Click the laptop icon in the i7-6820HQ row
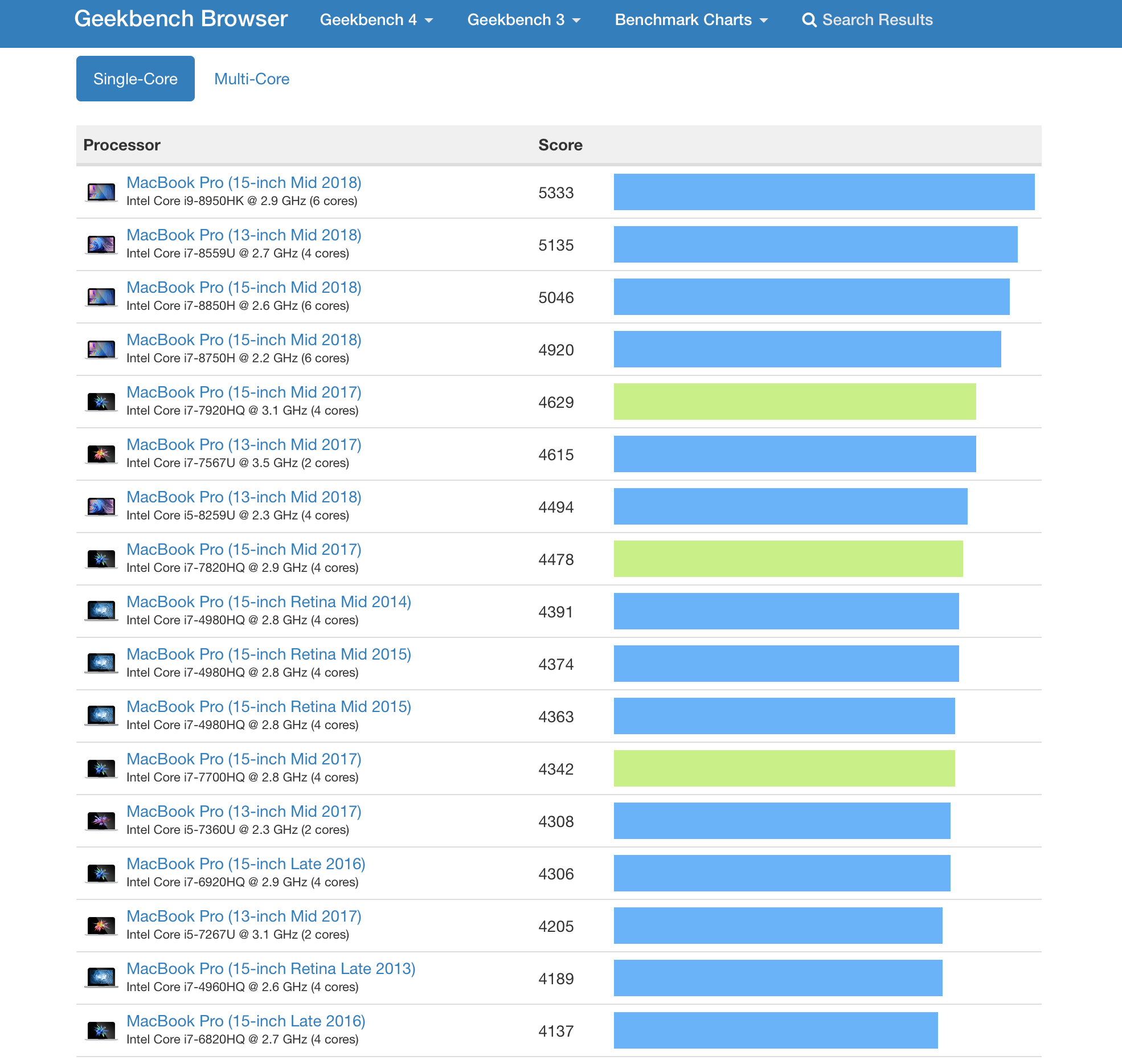 [x=101, y=1031]
